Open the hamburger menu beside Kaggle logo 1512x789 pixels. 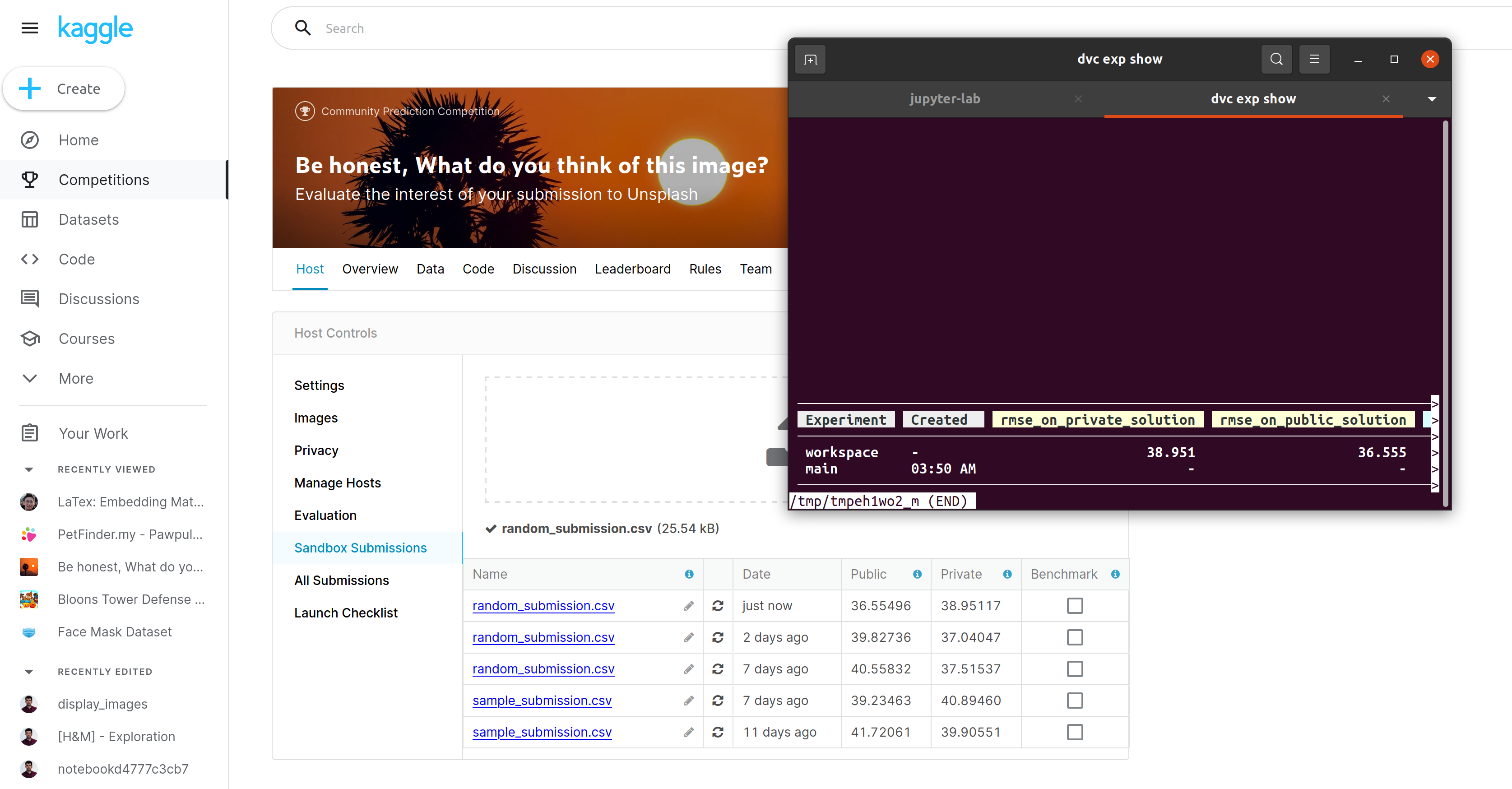29,28
